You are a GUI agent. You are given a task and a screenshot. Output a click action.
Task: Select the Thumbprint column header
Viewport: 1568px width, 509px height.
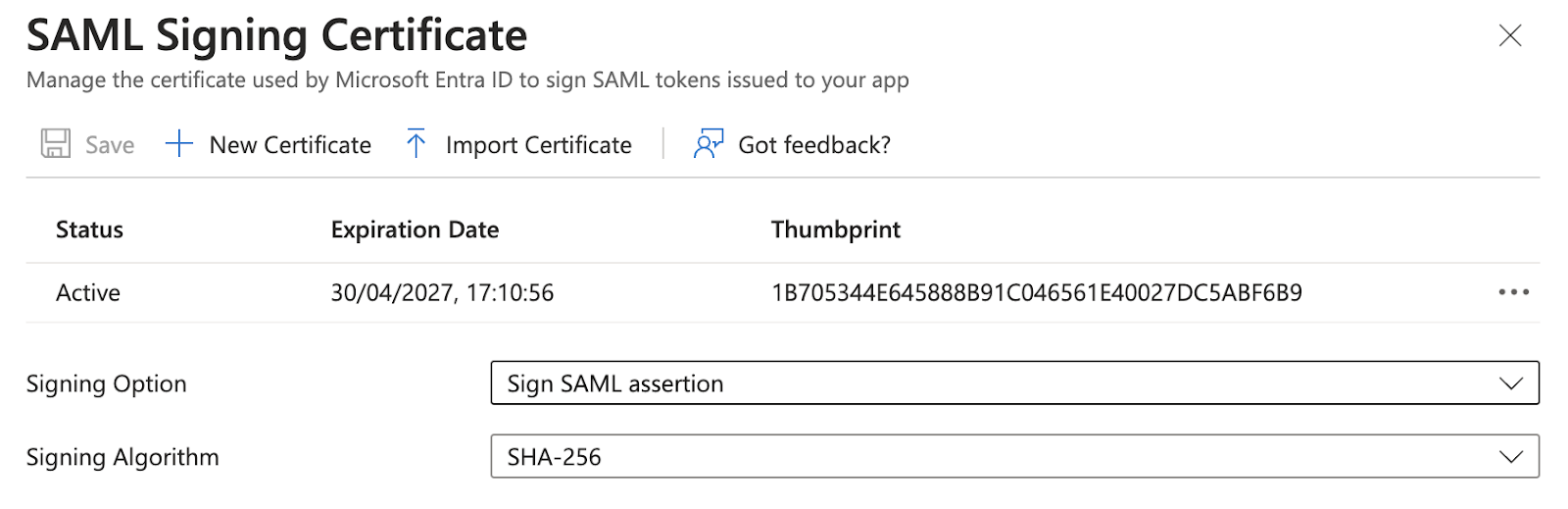[835, 229]
